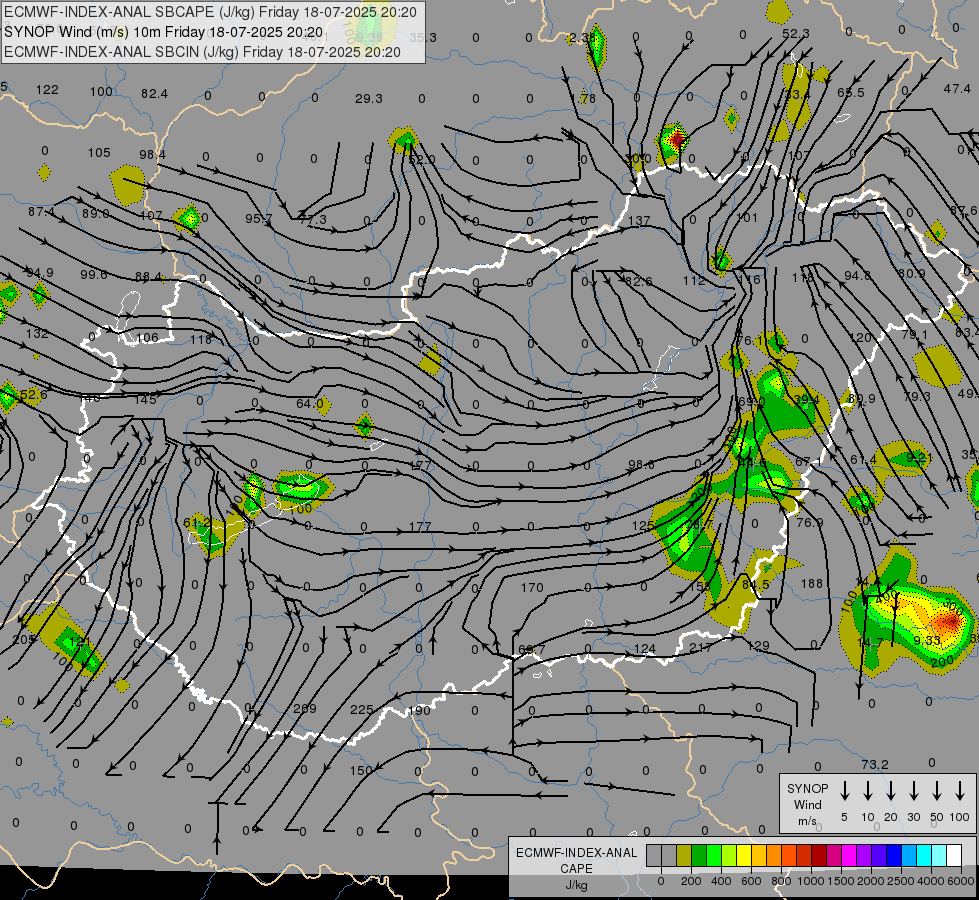The height and width of the screenshot is (900, 979).
Task: Click the map value 190
Action: 419,711
